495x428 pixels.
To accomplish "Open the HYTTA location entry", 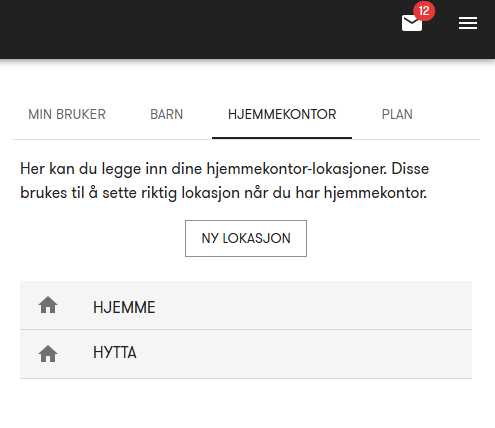I will click(x=246, y=354).
